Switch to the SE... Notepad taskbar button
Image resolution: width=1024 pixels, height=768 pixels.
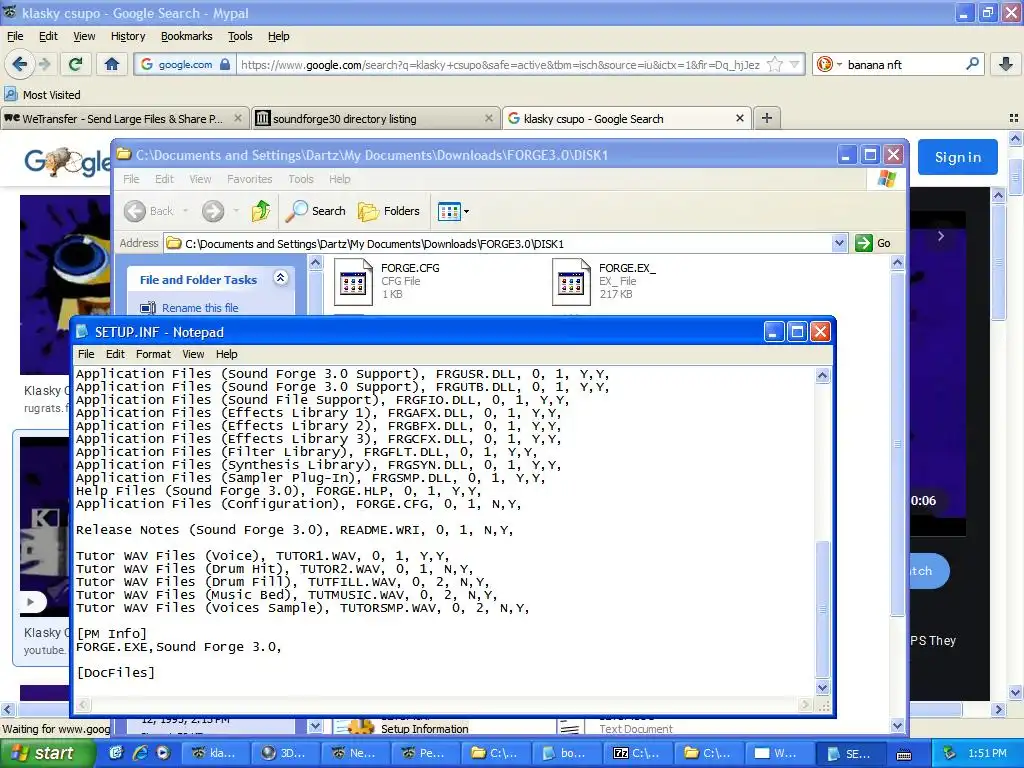pyautogui.click(x=851, y=753)
